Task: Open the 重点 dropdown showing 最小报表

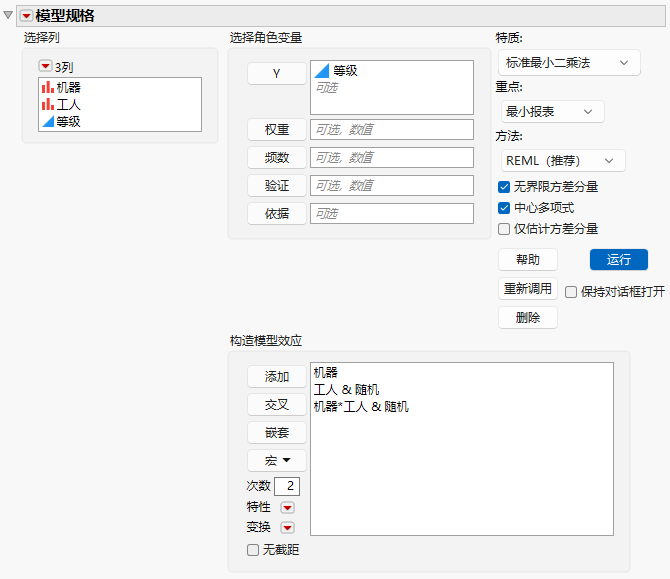Action: [552, 112]
